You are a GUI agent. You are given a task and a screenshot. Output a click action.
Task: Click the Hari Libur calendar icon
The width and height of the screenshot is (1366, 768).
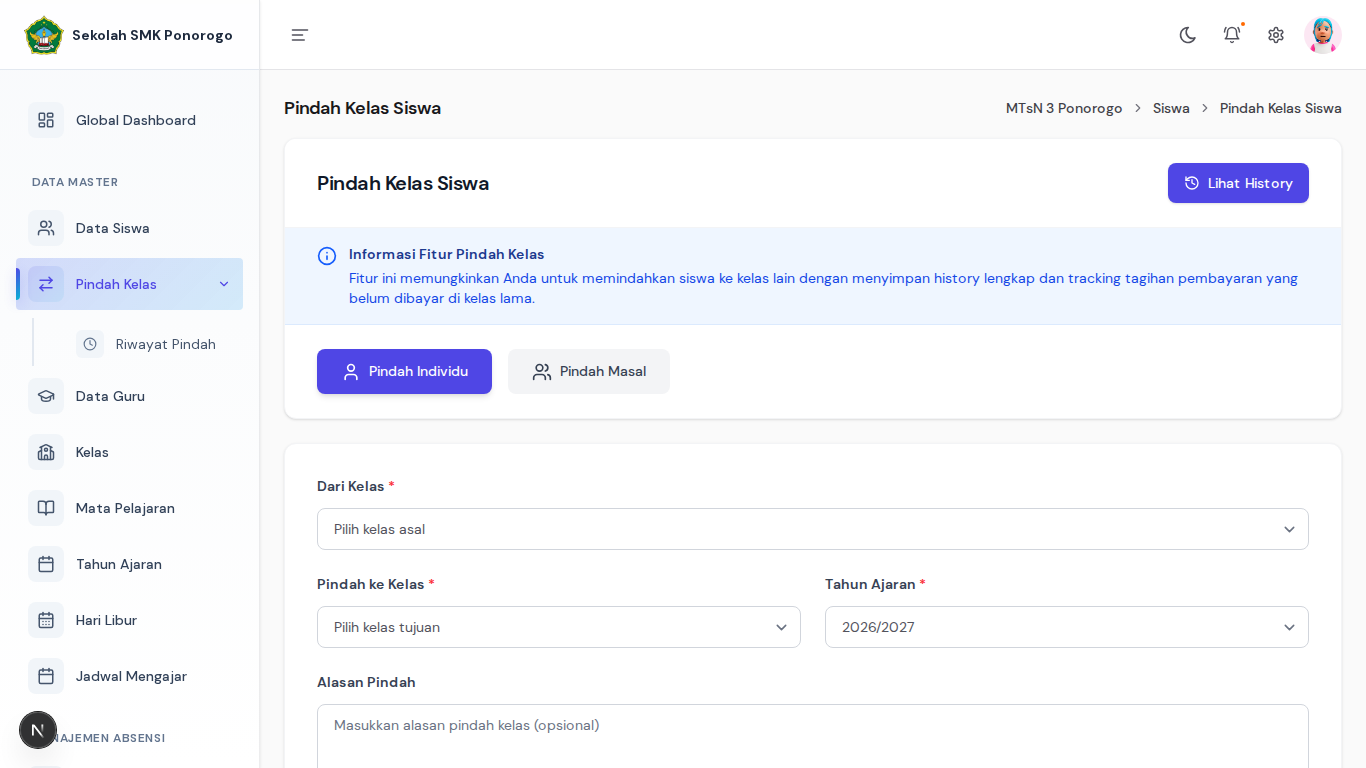pyautogui.click(x=46, y=620)
